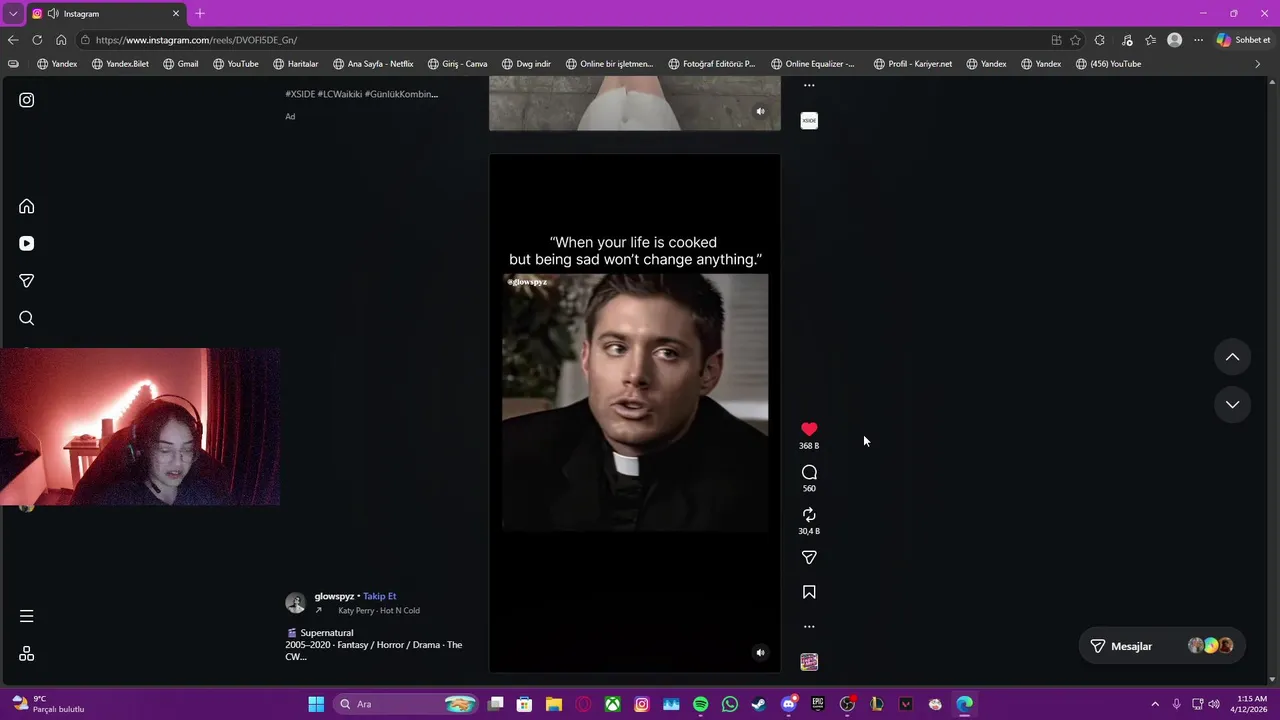Open the YouTube bookmark
The width and height of the screenshot is (1280, 720).
pos(235,64)
